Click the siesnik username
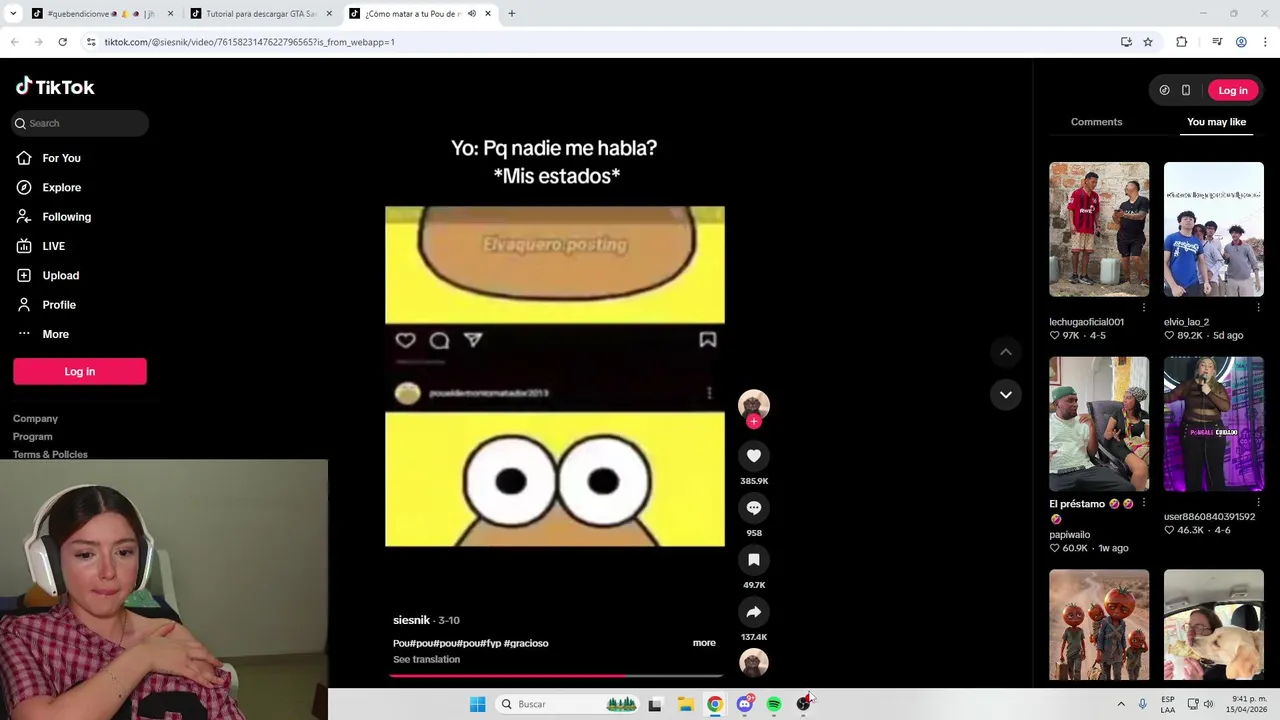This screenshot has height=720, width=1280. tap(411, 620)
